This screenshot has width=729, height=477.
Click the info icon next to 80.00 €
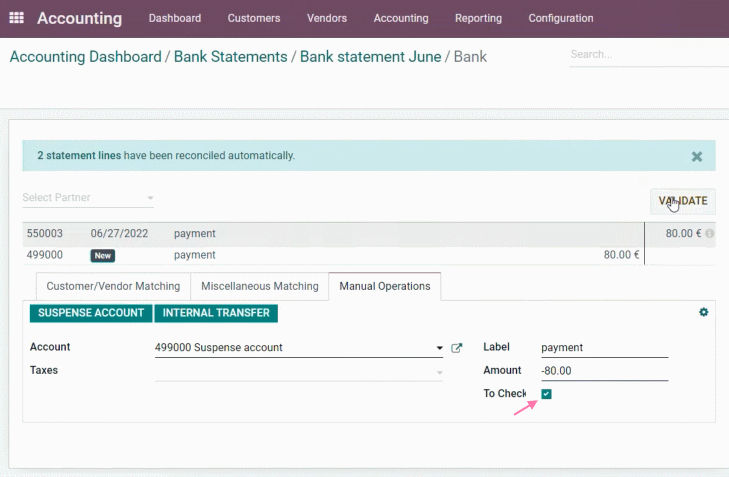[x=709, y=233]
